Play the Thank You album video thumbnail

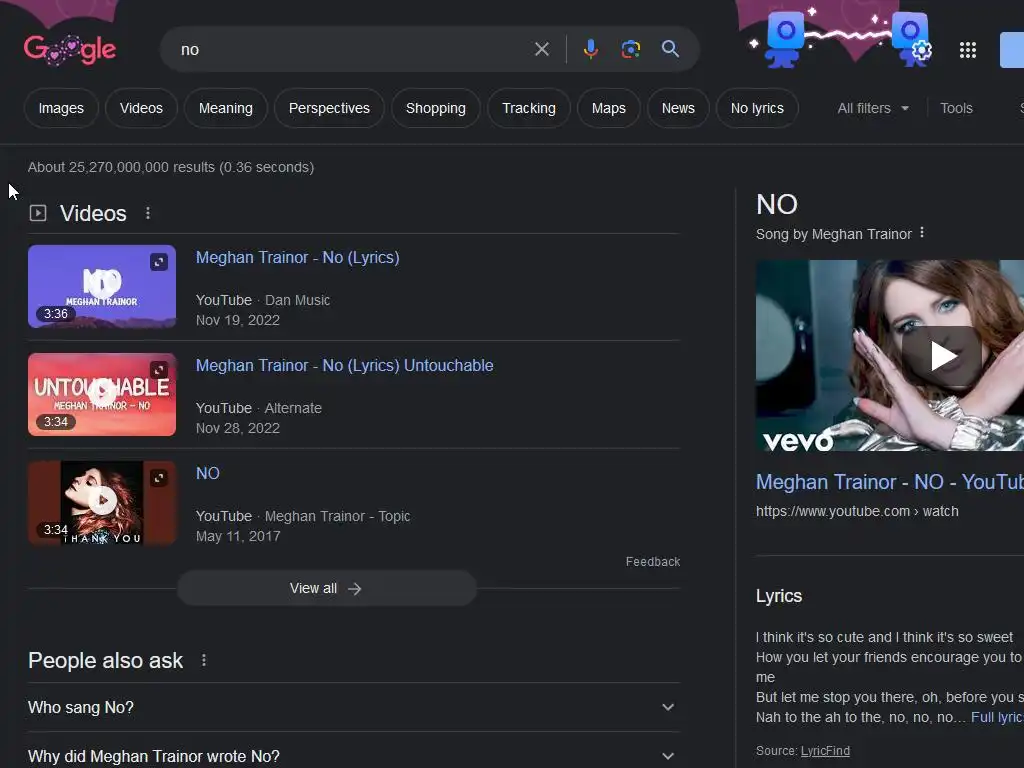102,503
